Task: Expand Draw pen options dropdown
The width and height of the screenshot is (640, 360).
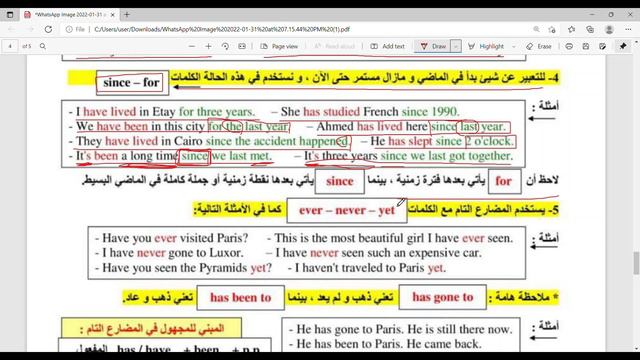Action: point(456,47)
